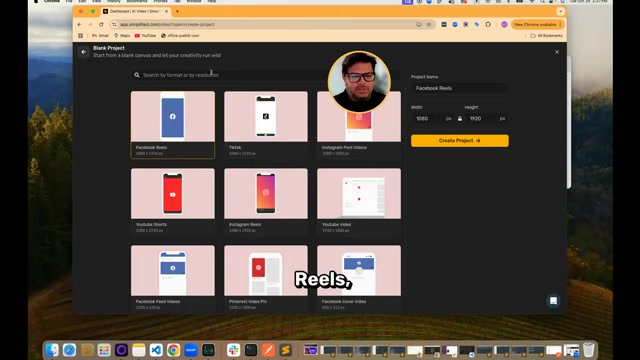Viewport: 640px width, 360px height.
Task: Select the Instagram Reels format card
Action: tap(266, 202)
